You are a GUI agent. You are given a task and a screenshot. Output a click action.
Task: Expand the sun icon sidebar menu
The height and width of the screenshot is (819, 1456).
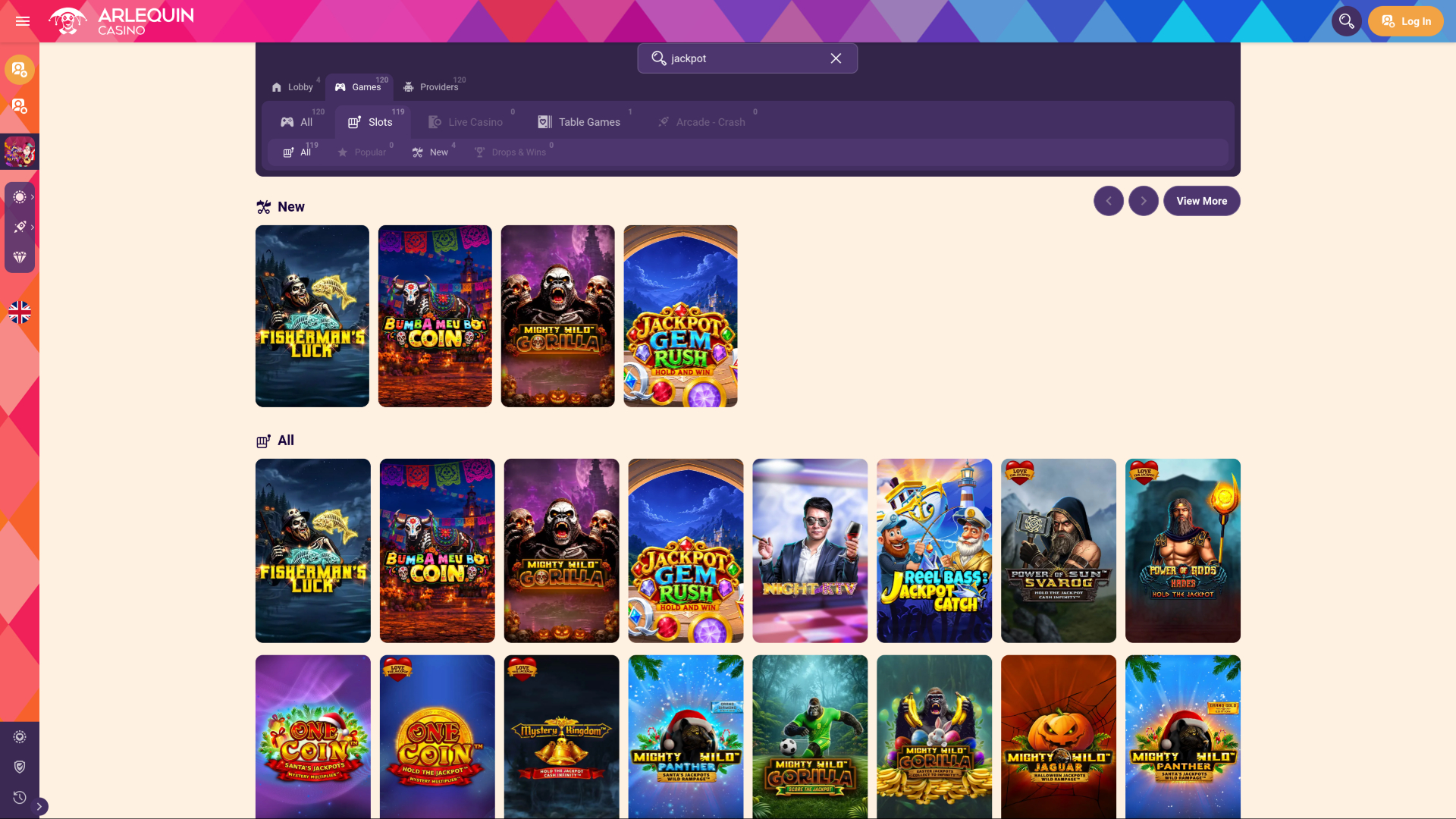[x=20, y=197]
